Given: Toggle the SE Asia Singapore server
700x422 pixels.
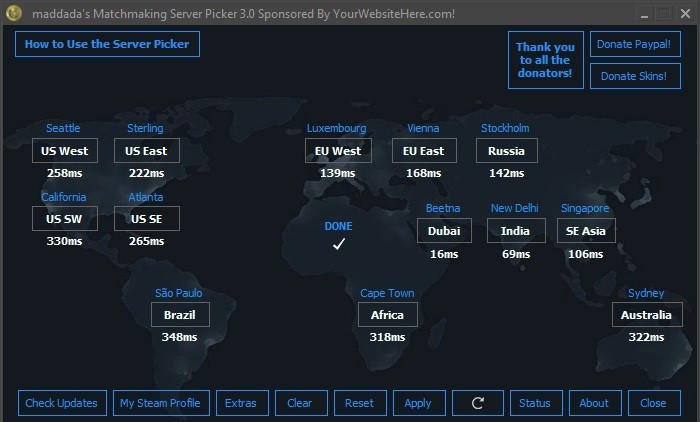Looking at the screenshot, I should [586, 230].
